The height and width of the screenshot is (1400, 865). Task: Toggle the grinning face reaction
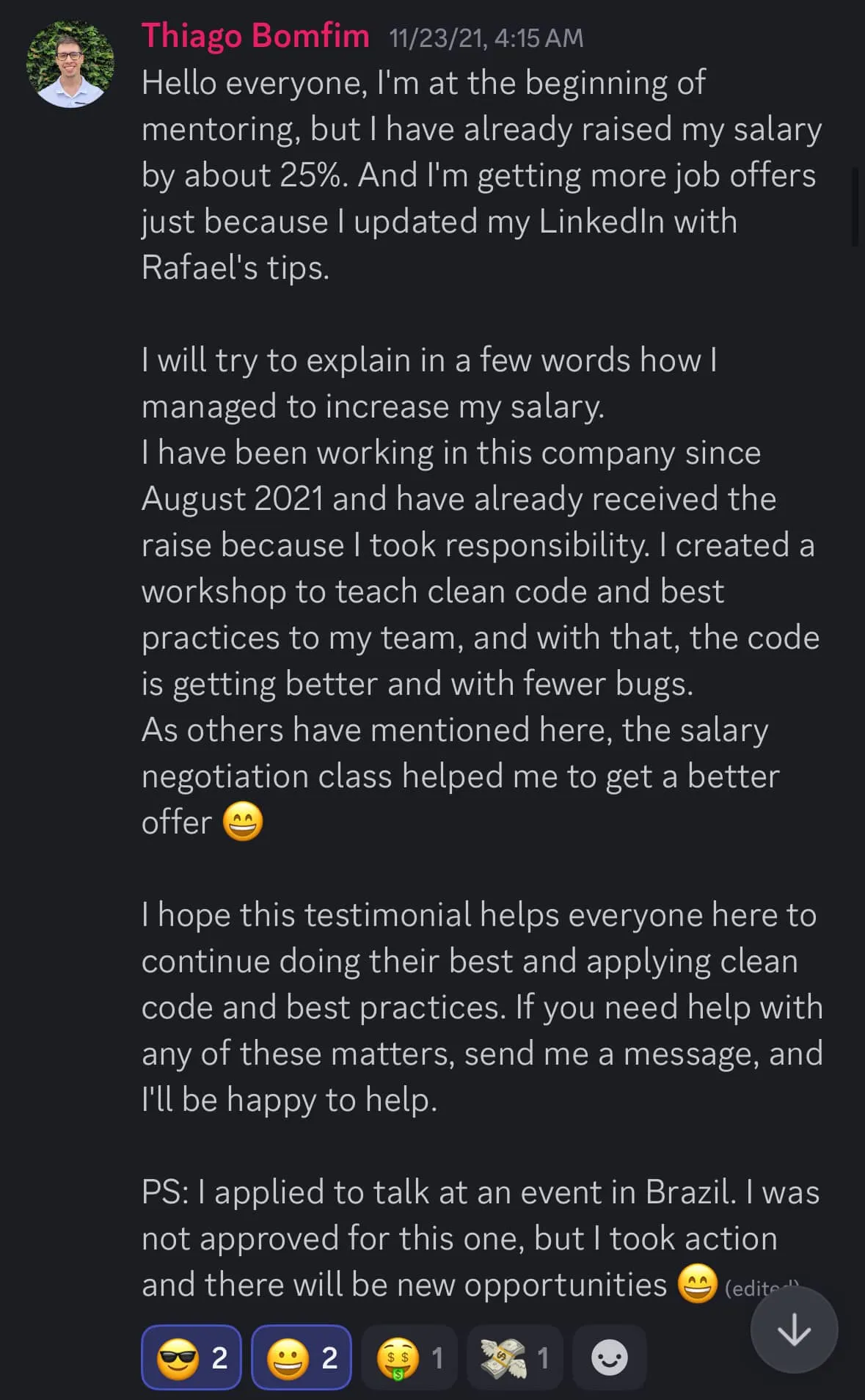pyautogui.click(x=302, y=1358)
